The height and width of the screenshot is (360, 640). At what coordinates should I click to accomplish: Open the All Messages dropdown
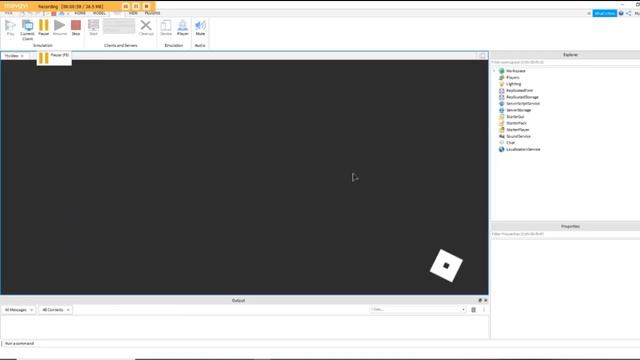[19, 310]
